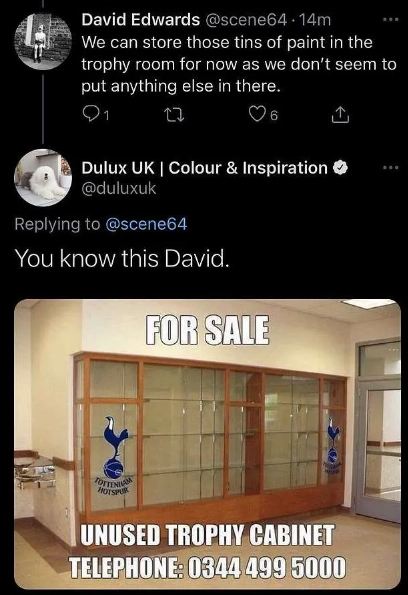Open David's tweet text about trophy room
408x595 pixels.
tap(239, 64)
